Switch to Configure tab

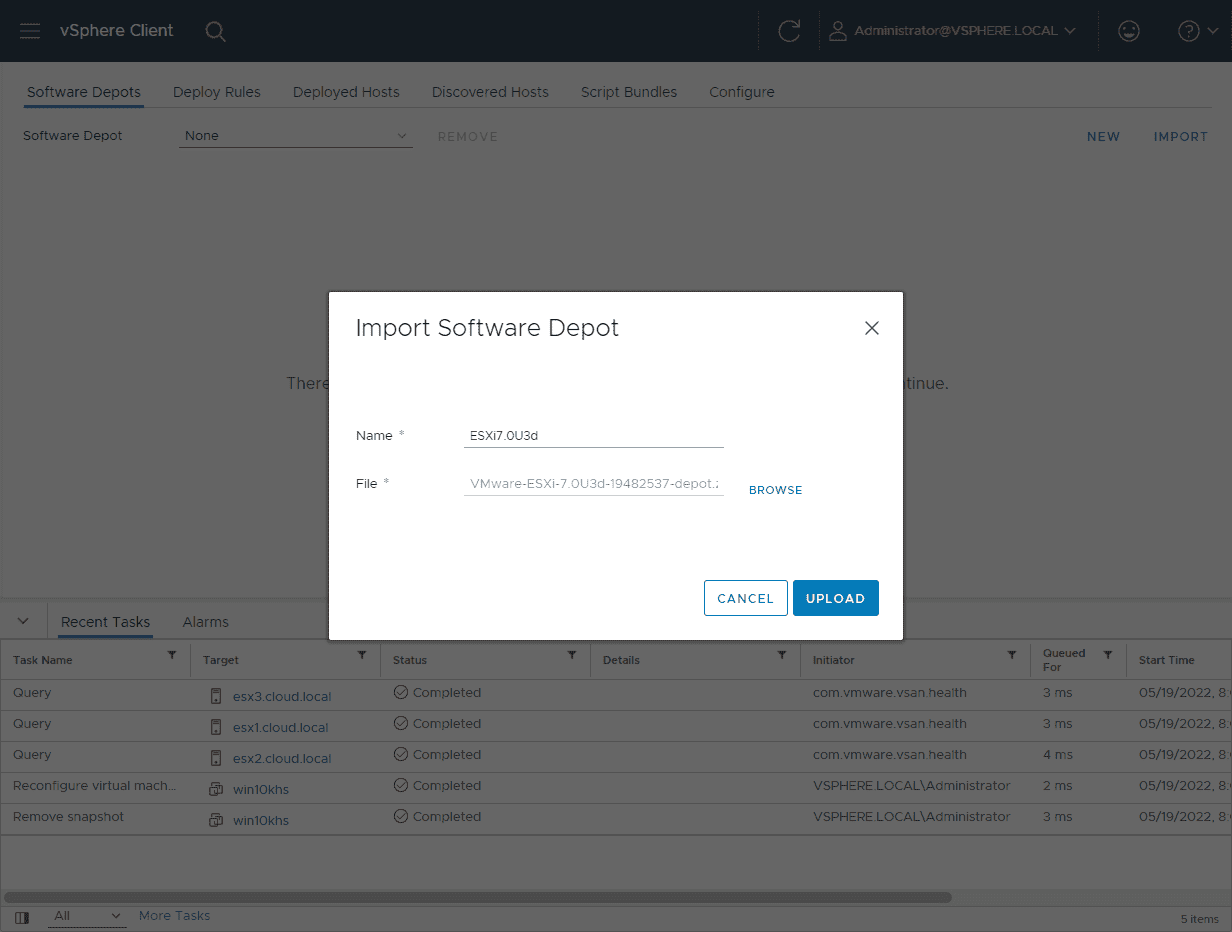click(742, 92)
